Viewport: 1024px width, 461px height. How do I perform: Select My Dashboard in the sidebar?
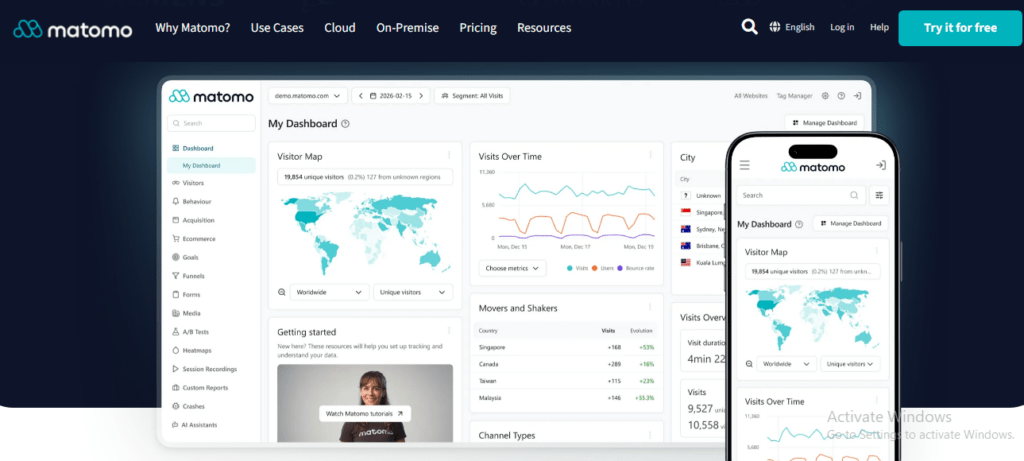pyautogui.click(x=211, y=166)
